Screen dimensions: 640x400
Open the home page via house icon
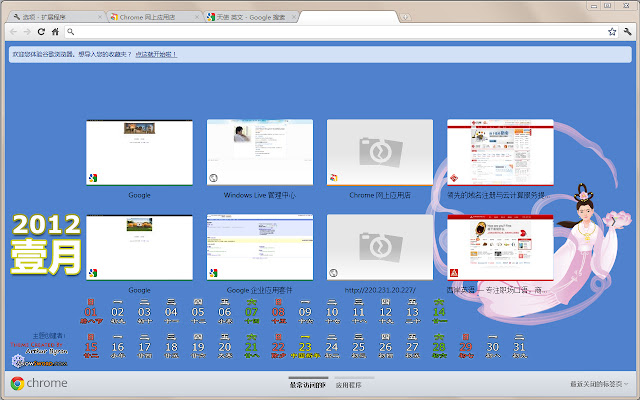pyautogui.click(x=56, y=32)
